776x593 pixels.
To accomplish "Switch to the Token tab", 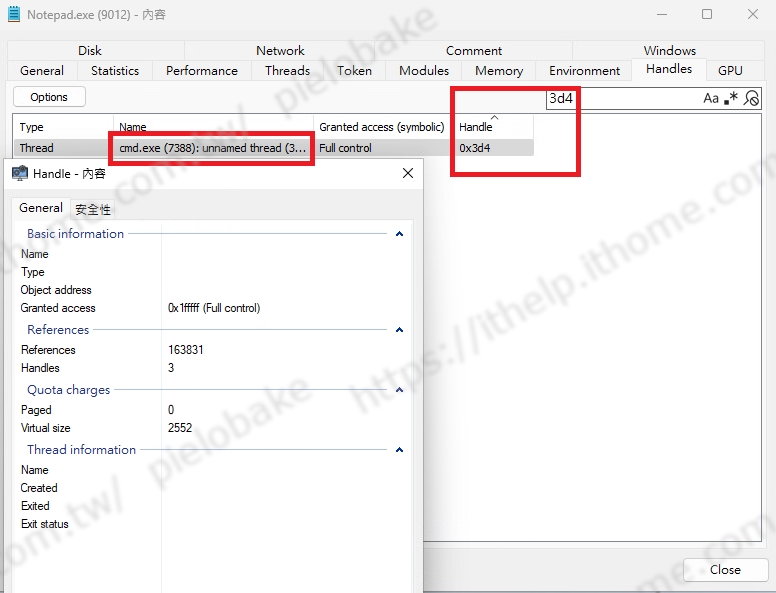I will pos(354,71).
